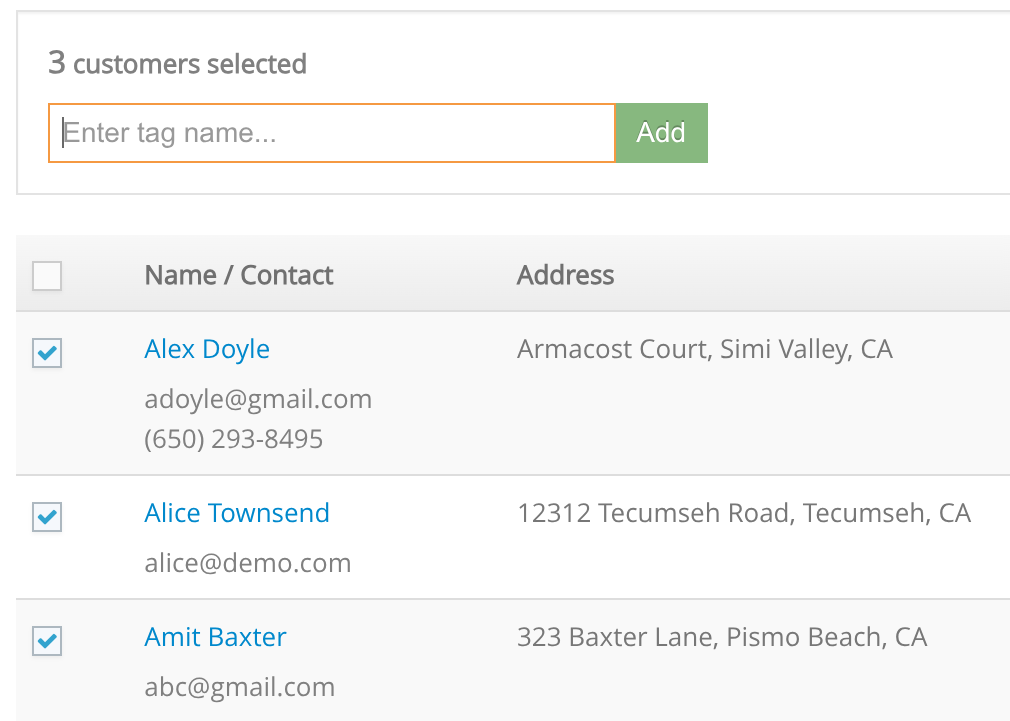1010x721 pixels.
Task: Deselect the Alice Townsend checkbox
Action: [x=47, y=516]
